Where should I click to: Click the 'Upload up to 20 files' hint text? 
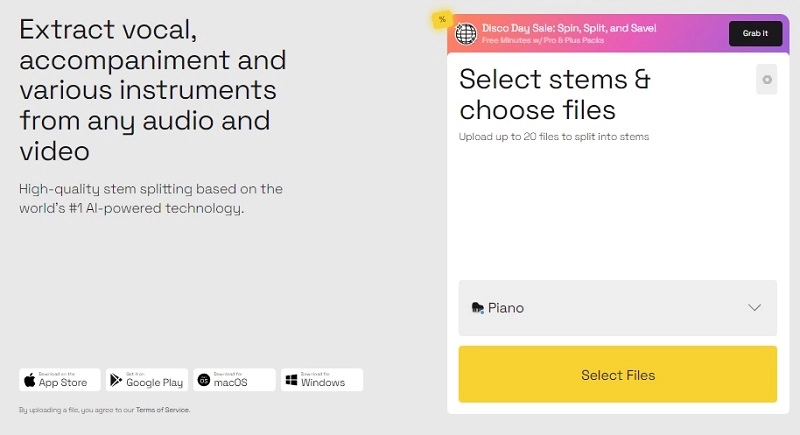554,137
